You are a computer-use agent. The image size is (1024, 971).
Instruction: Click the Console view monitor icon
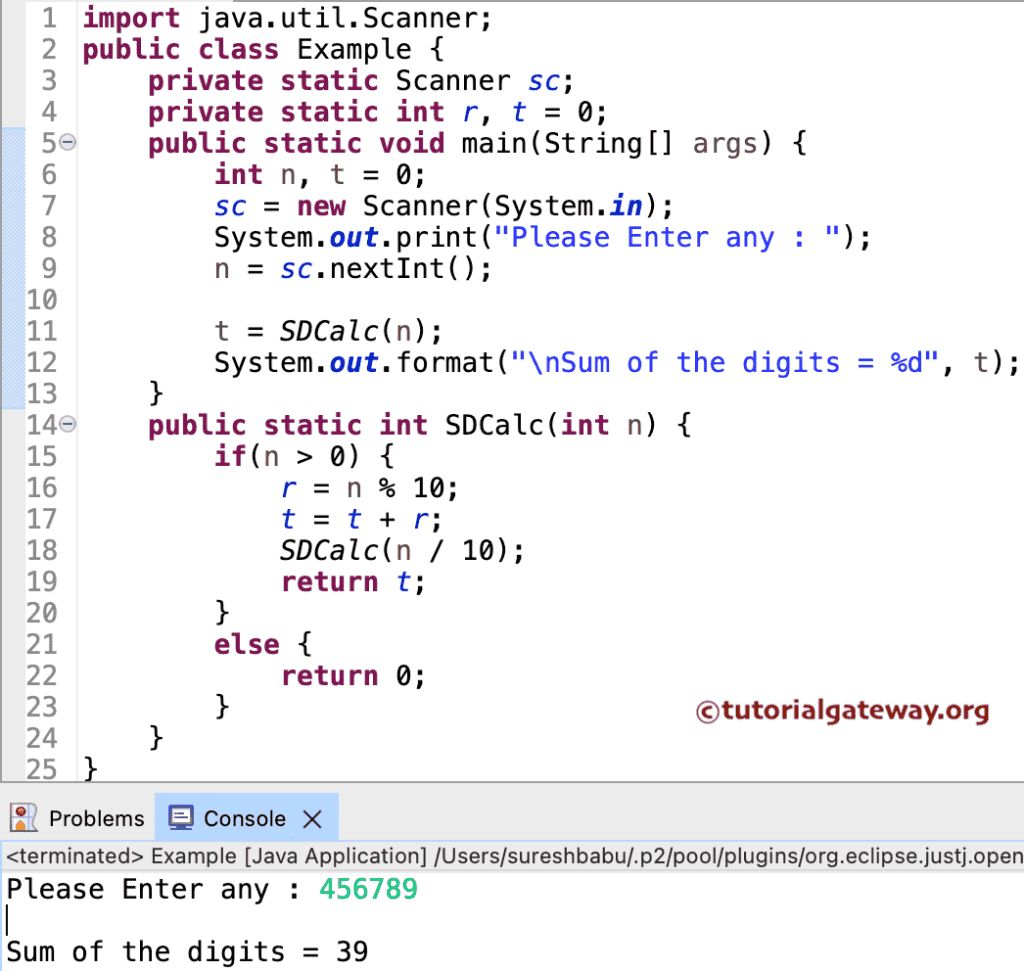(x=181, y=817)
